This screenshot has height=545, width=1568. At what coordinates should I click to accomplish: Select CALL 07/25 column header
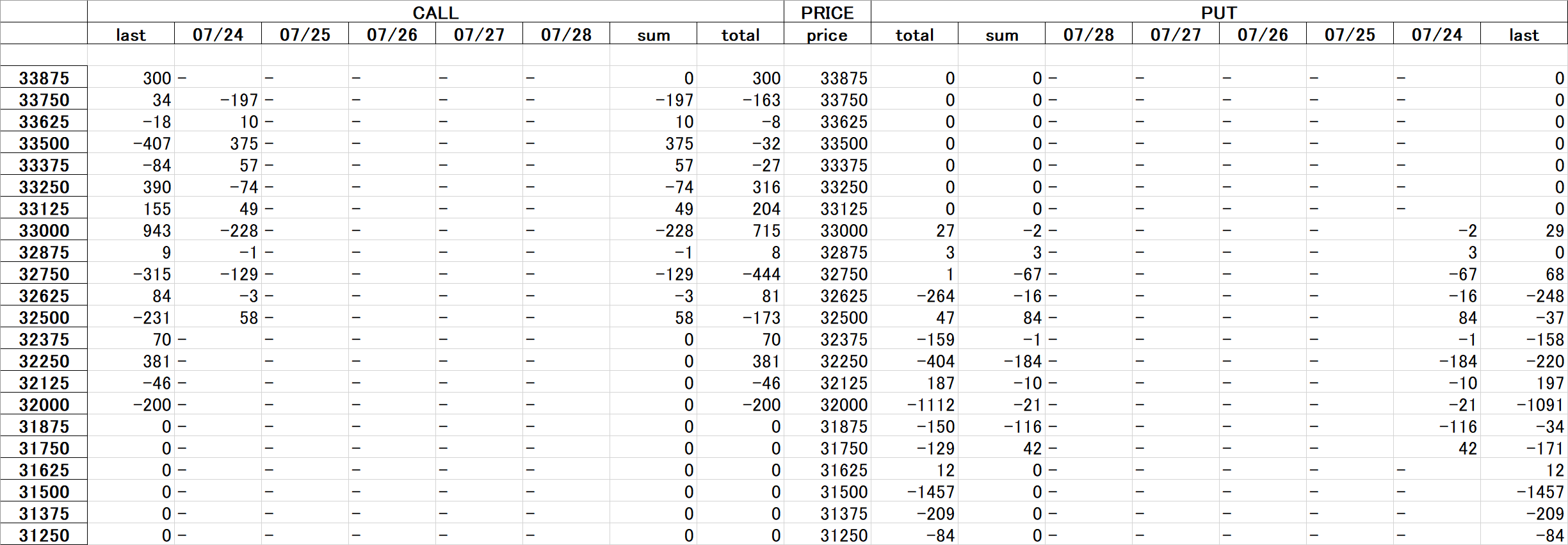click(x=305, y=34)
